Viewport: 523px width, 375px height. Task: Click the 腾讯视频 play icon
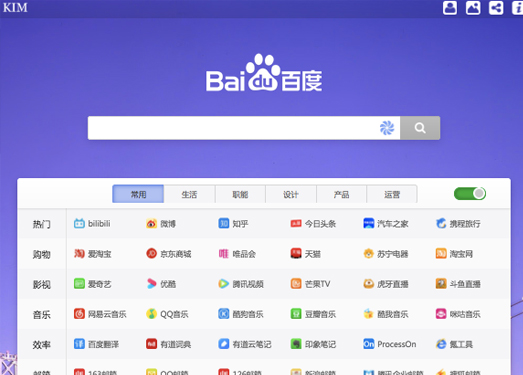click(223, 284)
